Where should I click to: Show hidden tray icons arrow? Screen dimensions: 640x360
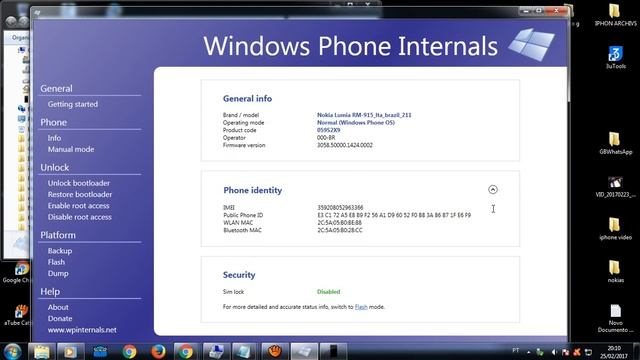(529, 352)
